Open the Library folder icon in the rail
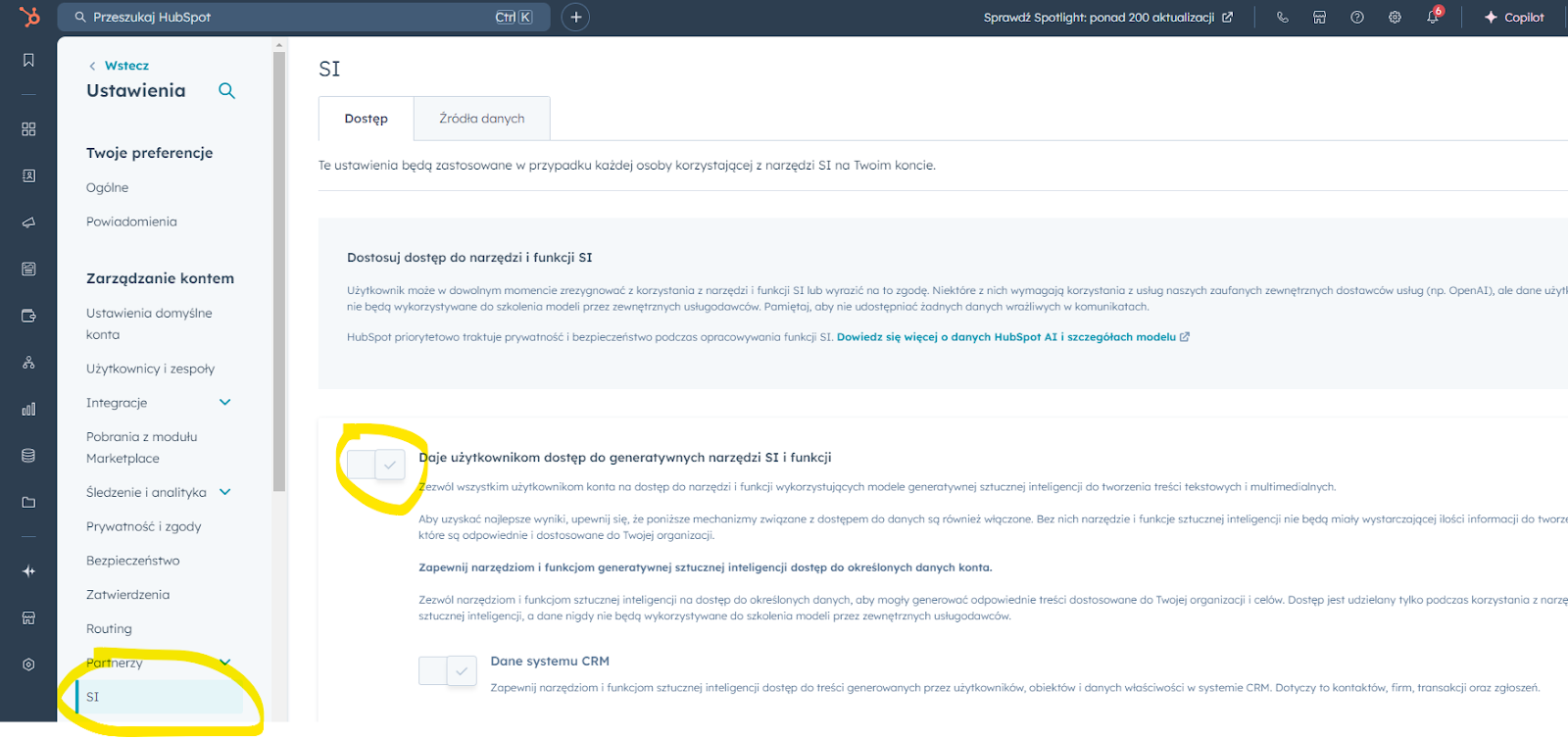This screenshot has height=738, width=1568. [x=28, y=503]
